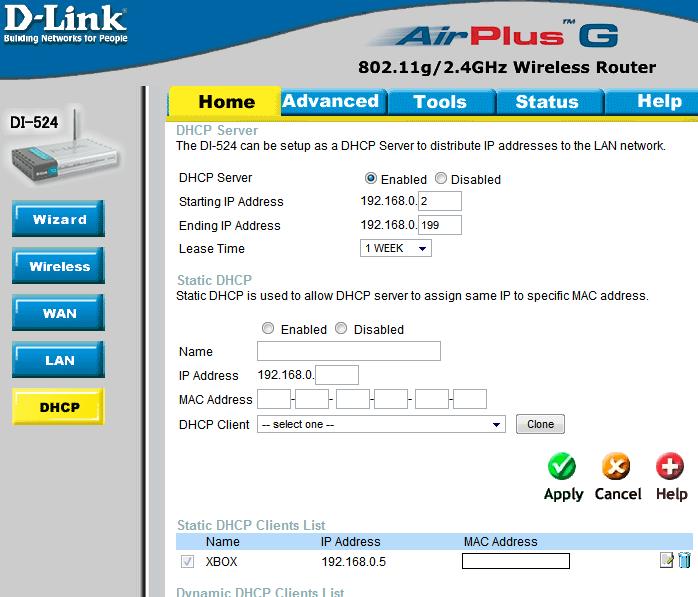Viewport: 698px width, 597px height.
Task: Click the green Apply checkmark icon
Action: [563, 466]
